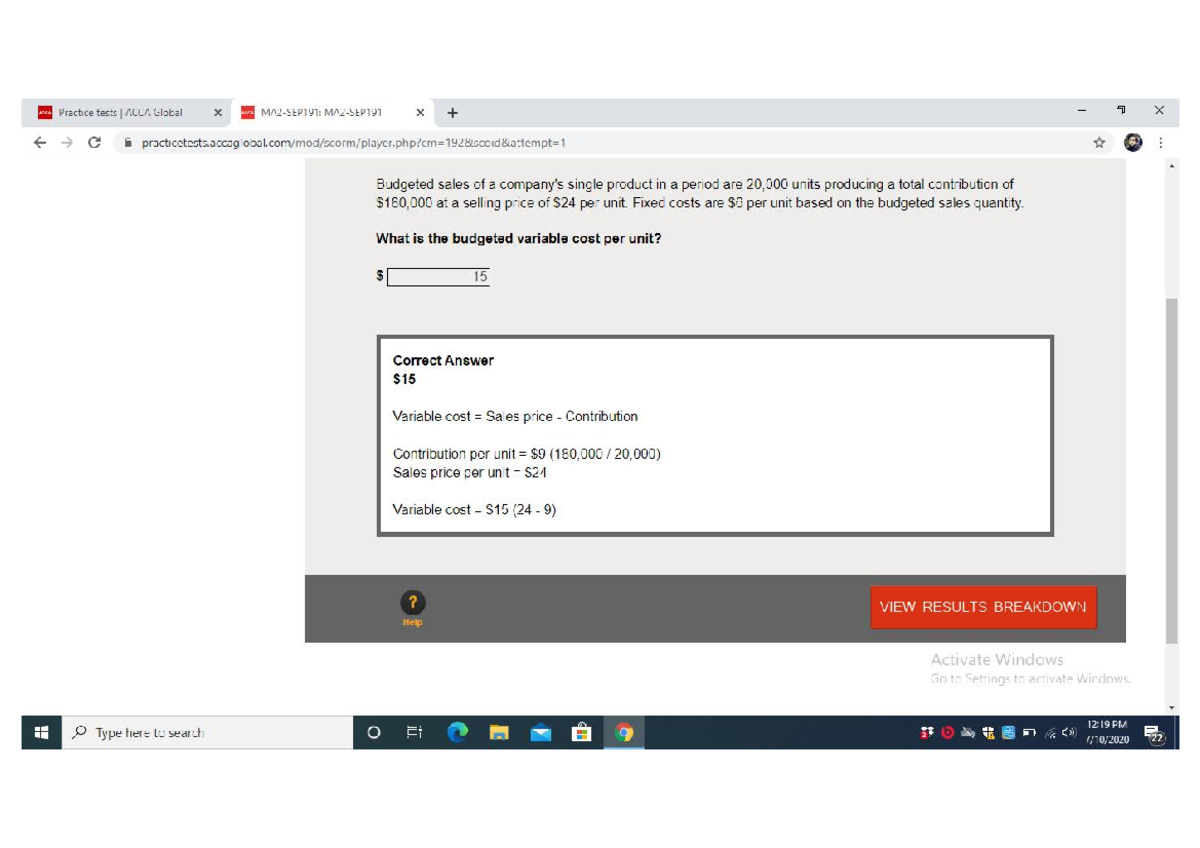This screenshot has height=848, width=1200.
Task: Launch Microsoft Edge from the taskbar
Action: tap(458, 732)
